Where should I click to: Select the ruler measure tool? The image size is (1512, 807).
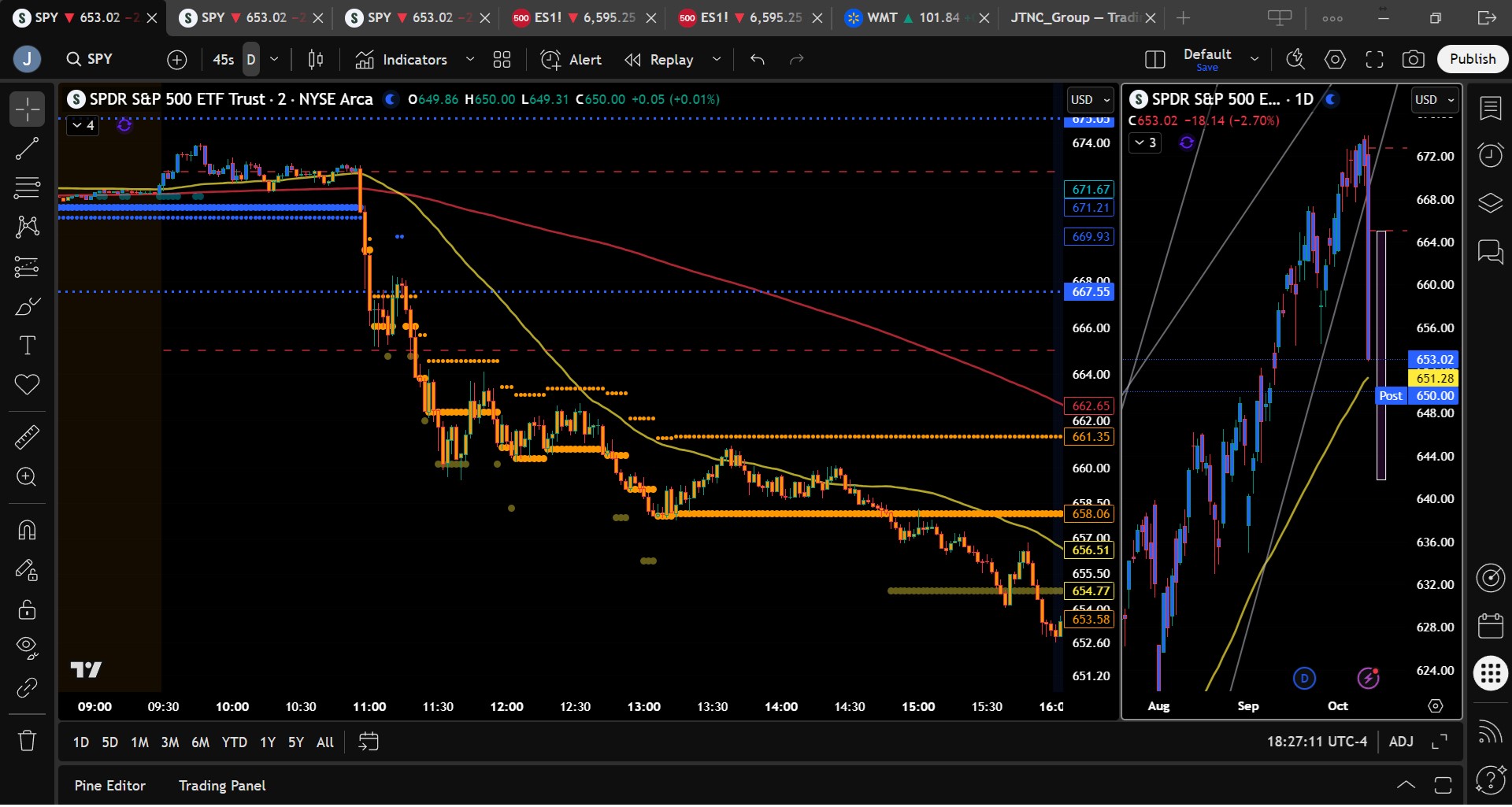[x=27, y=437]
